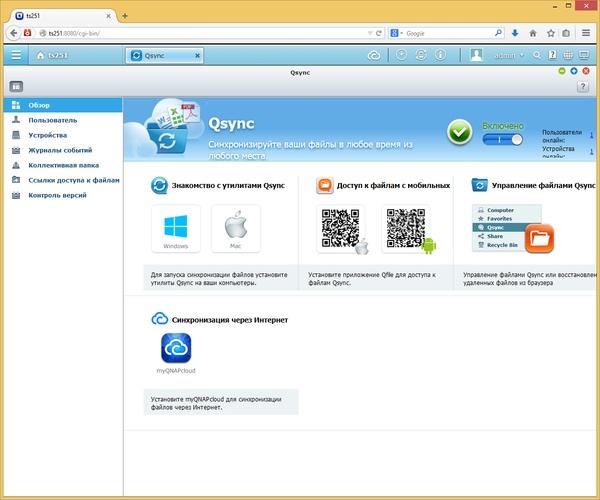Open event notifications info icon in header
The height and width of the screenshot is (500, 600).
click(440, 55)
